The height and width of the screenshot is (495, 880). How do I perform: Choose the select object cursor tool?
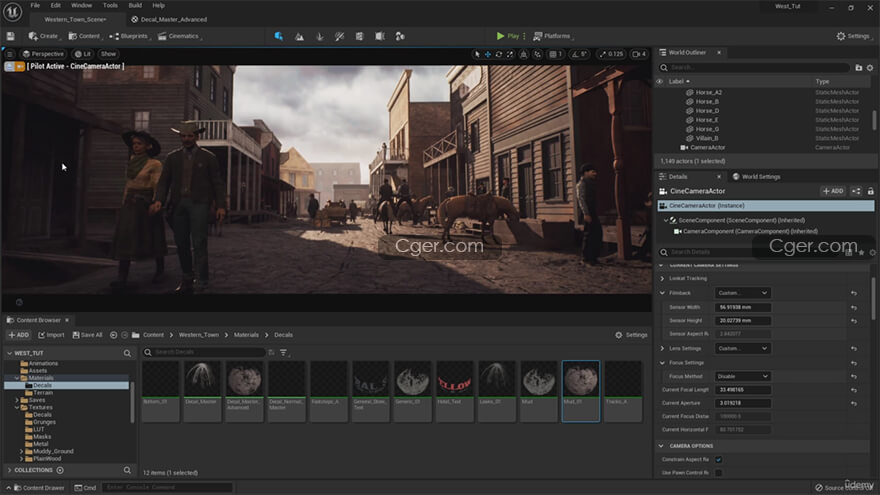[477, 54]
